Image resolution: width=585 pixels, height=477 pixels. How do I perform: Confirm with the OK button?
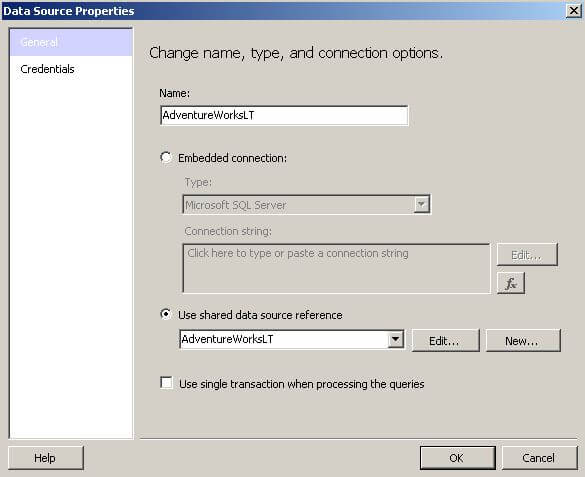458,458
